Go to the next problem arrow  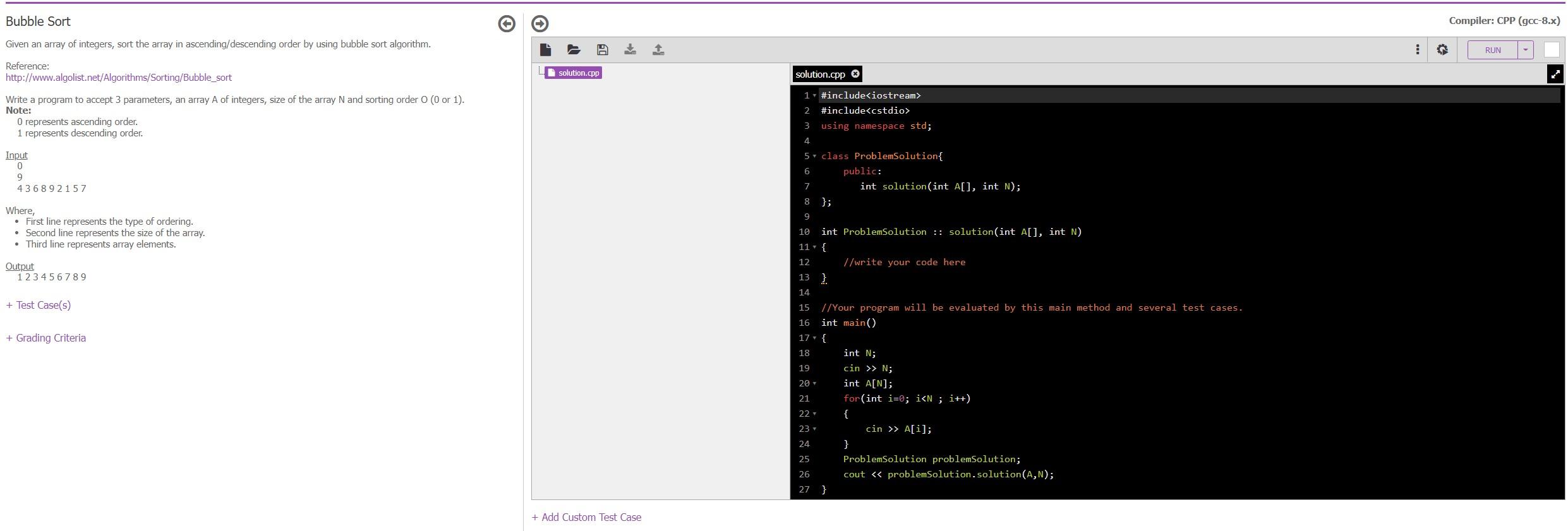pos(540,23)
